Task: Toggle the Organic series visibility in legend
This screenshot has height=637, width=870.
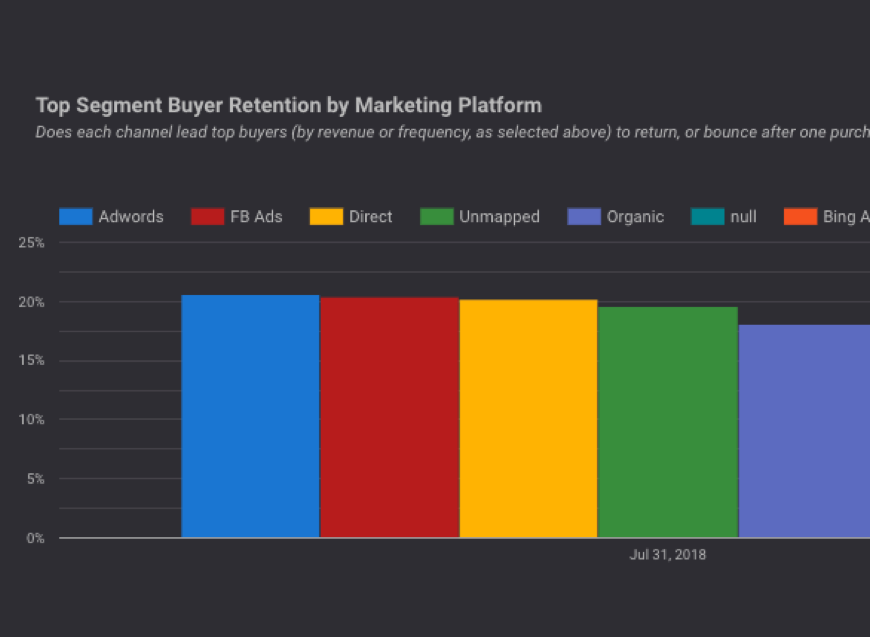Action: (x=636, y=217)
